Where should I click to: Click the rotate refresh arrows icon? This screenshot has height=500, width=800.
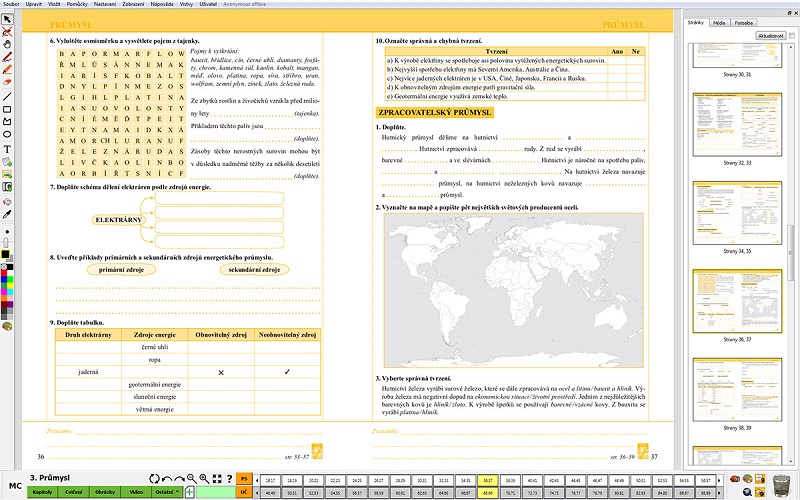(x=154, y=479)
